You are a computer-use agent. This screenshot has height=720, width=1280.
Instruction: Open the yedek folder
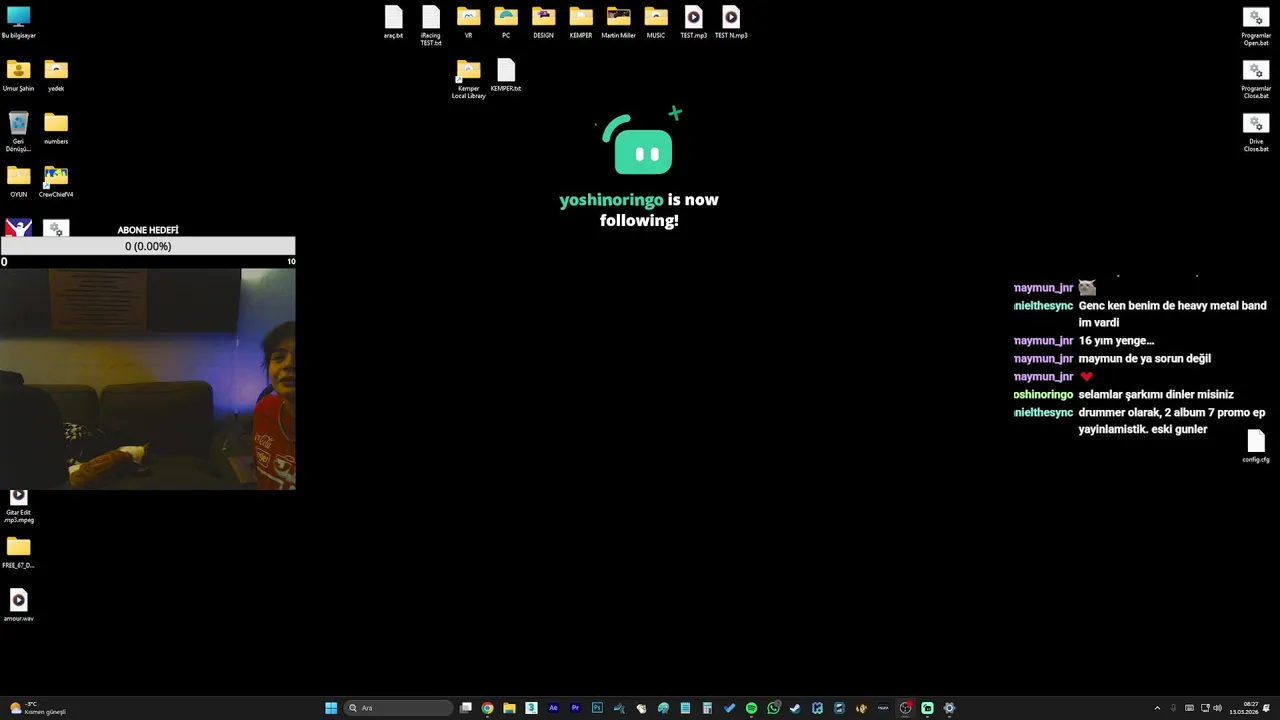[56, 75]
